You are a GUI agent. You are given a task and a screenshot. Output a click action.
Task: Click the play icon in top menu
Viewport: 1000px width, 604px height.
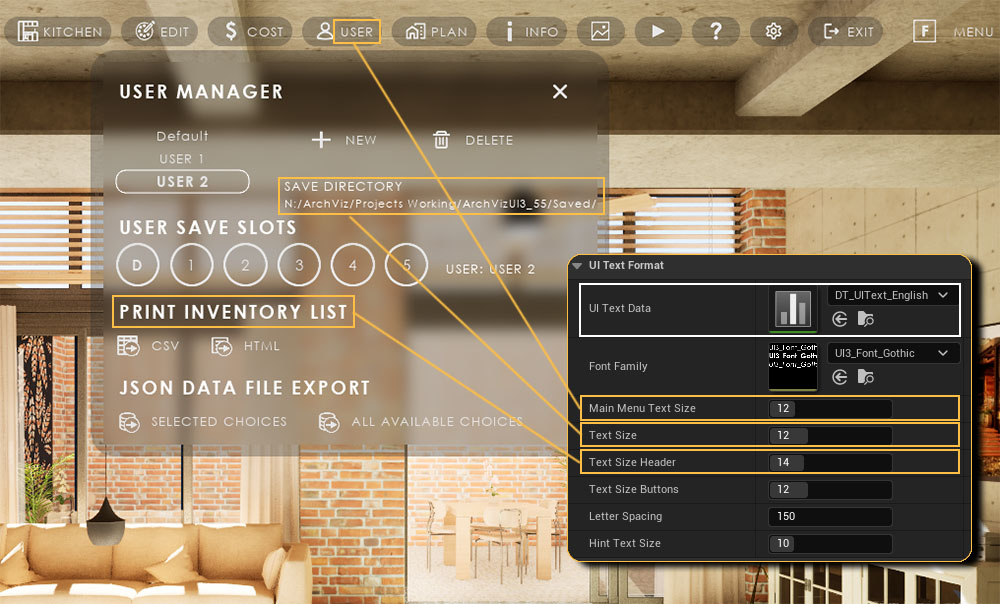tap(657, 31)
